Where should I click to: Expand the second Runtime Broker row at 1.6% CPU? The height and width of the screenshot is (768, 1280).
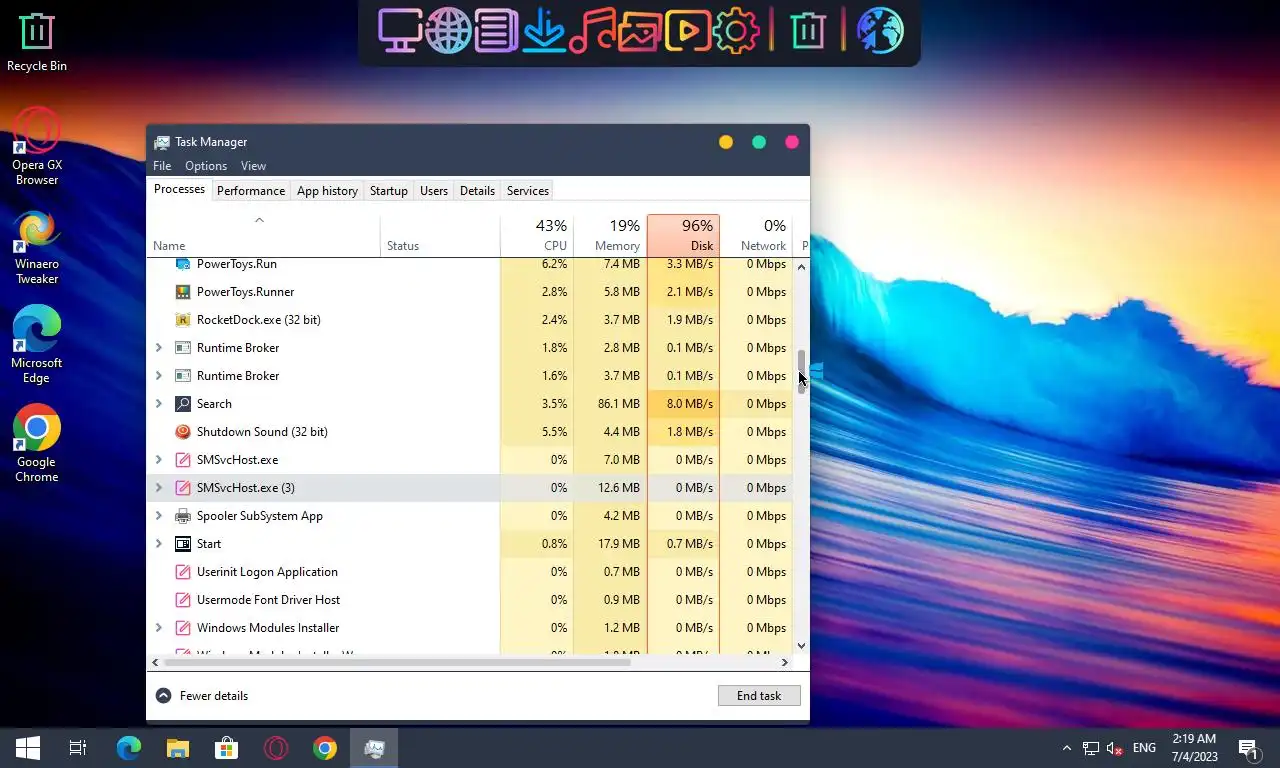tap(159, 376)
